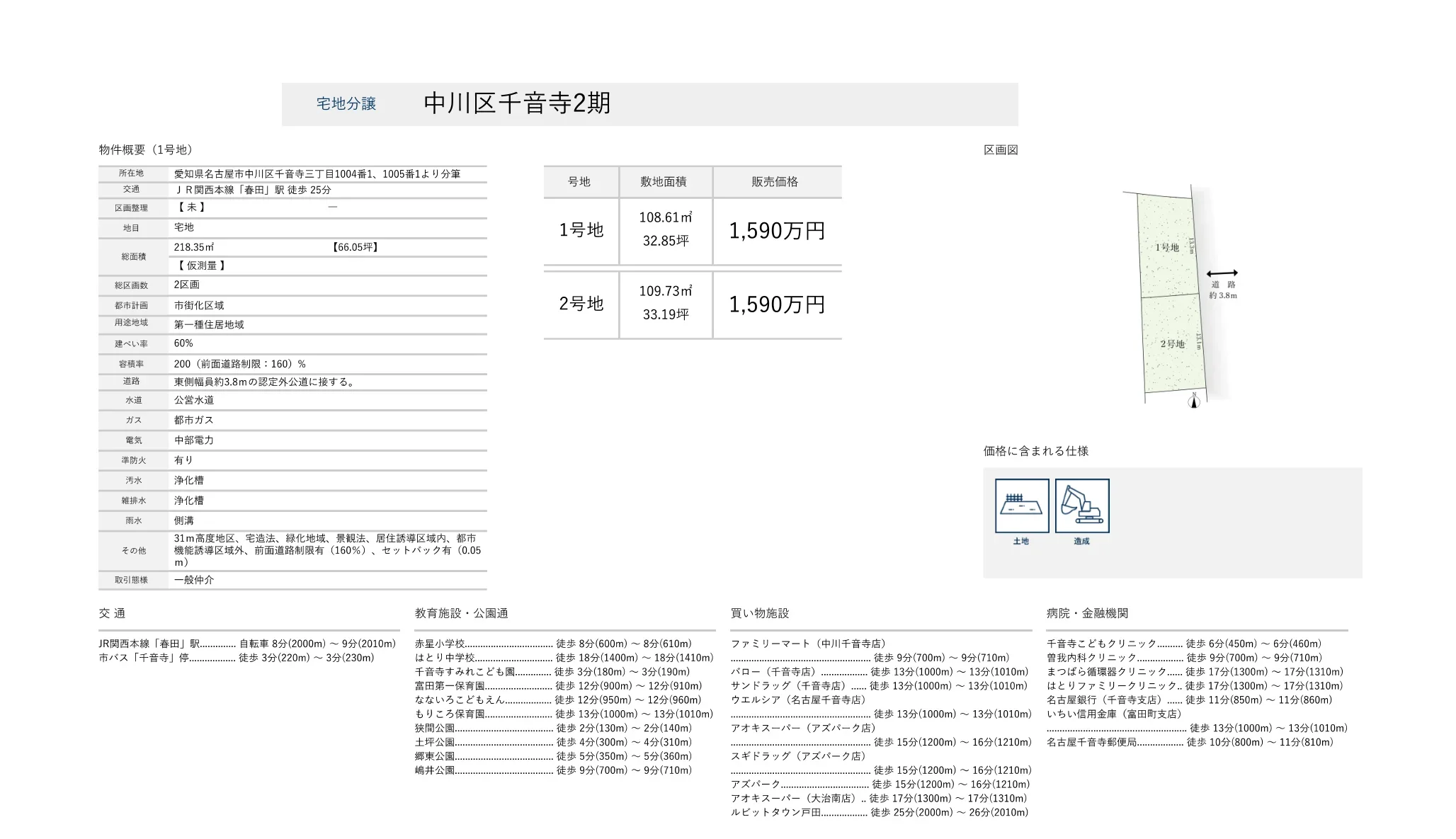
Task: Click the 物件概要（1号地） heading
Action: [147, 149]
